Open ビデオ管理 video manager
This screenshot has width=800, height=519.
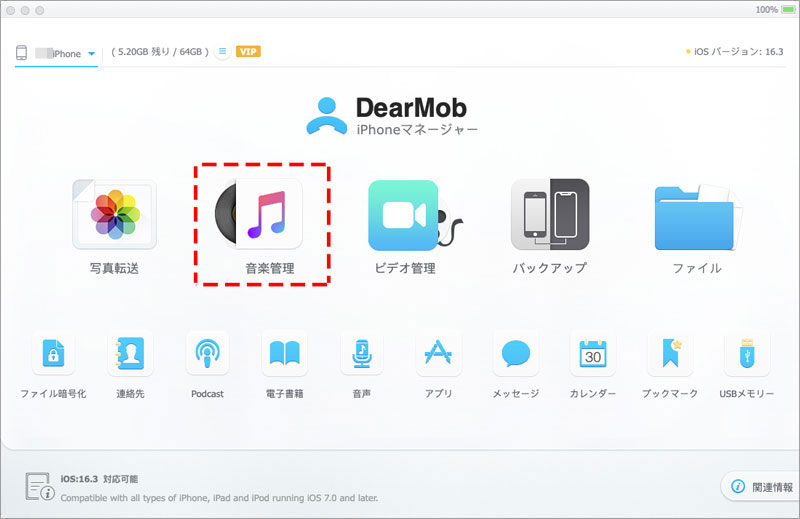pos(415,215)
